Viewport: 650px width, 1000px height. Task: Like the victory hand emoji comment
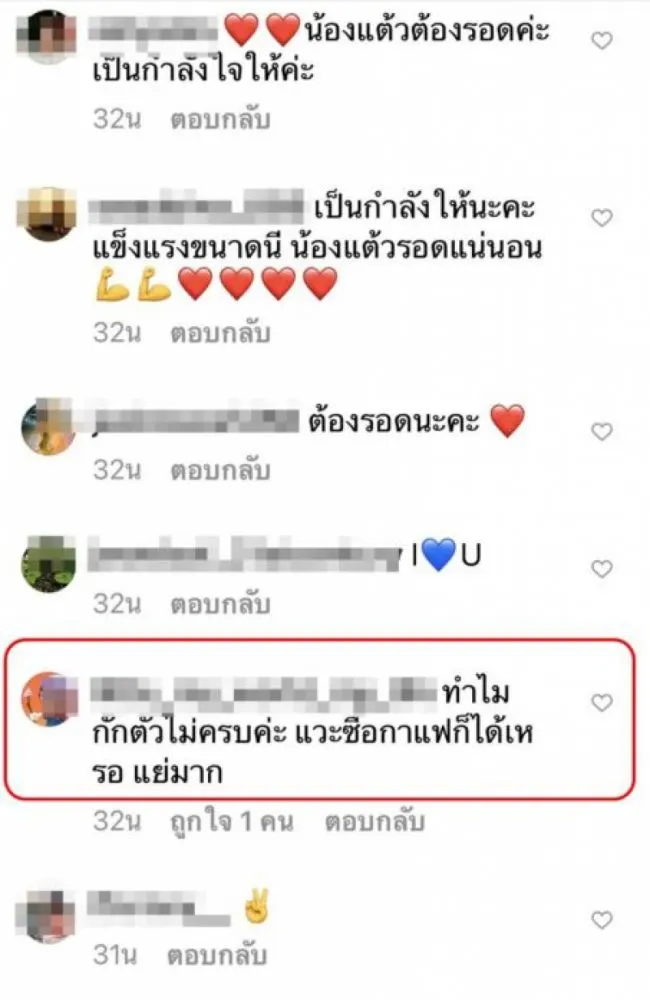(602, 920)
